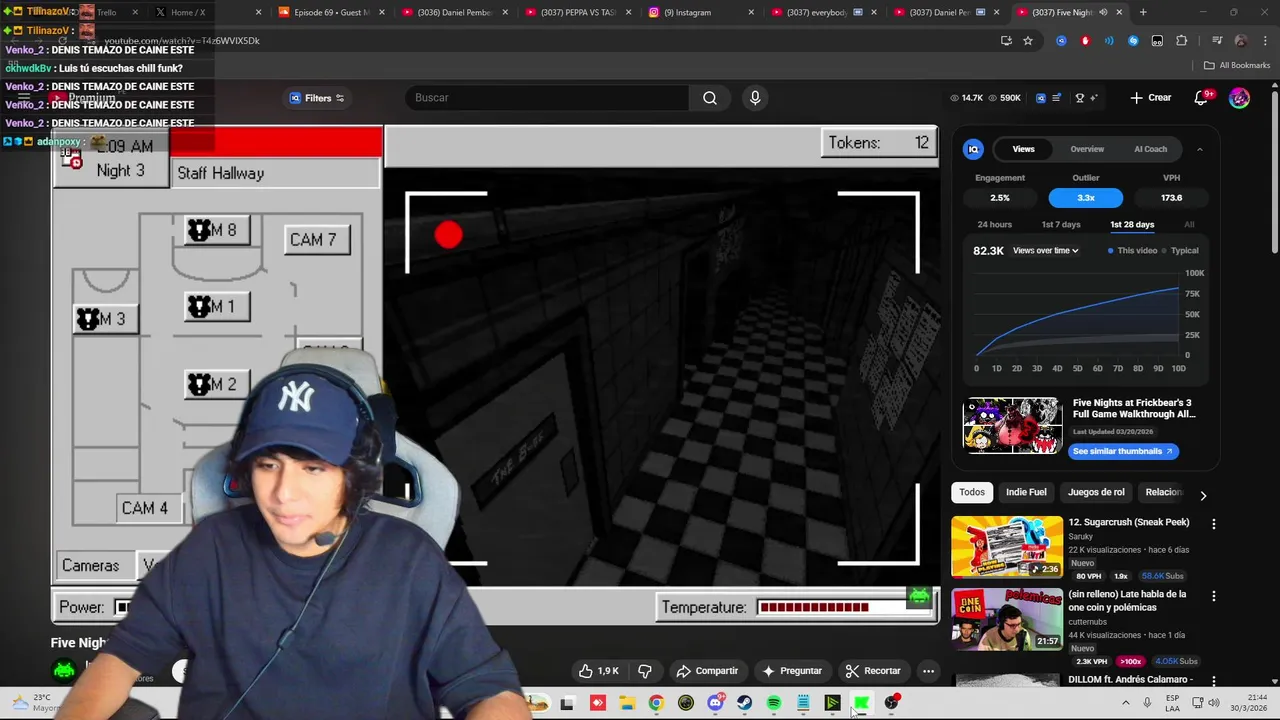Select the 24 hours range

(994, 225)
